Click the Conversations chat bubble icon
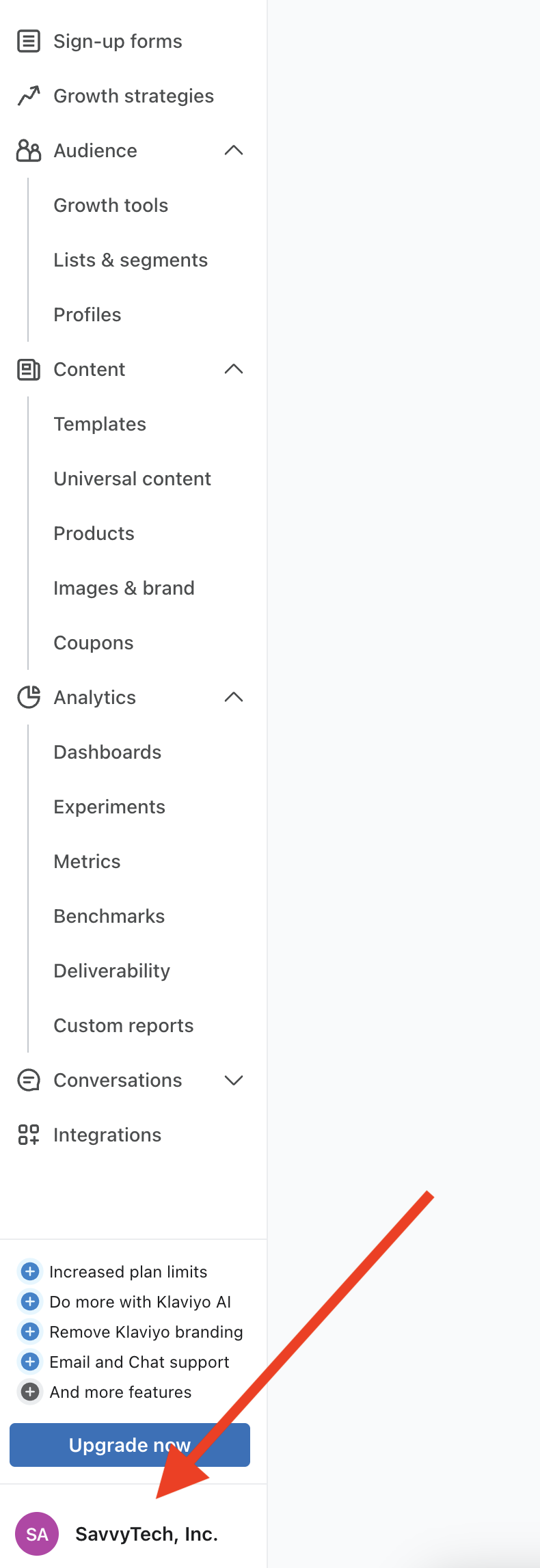540x1568 pixels. (28, 1080)
